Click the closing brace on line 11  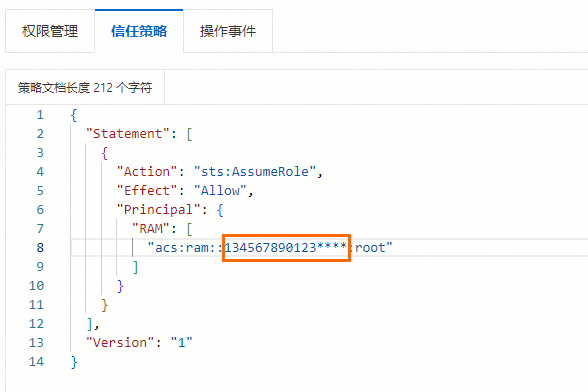pos(105,305)
